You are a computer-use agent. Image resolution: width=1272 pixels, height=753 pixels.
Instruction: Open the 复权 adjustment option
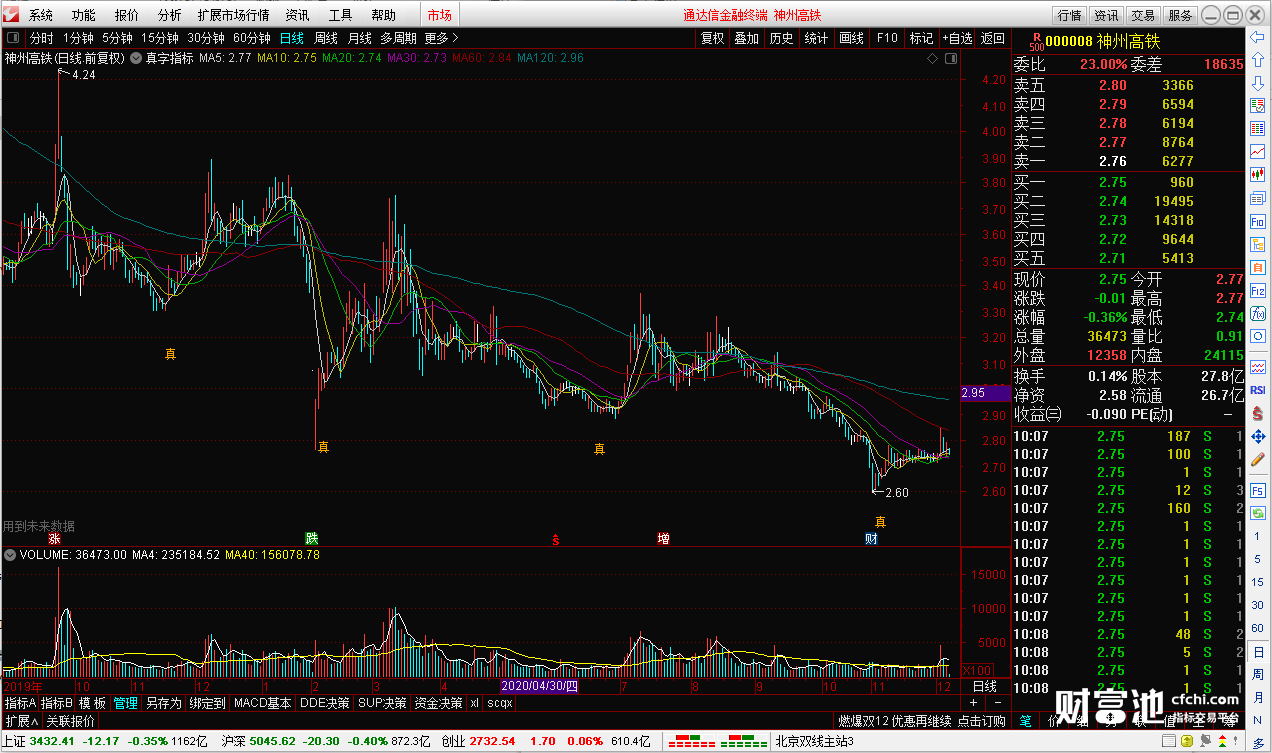pos(712,38)
